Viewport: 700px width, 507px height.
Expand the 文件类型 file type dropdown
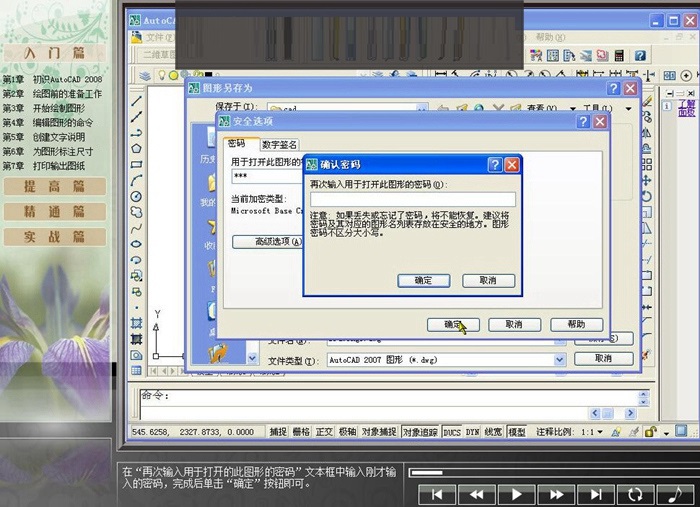click(x=559, y=360)
